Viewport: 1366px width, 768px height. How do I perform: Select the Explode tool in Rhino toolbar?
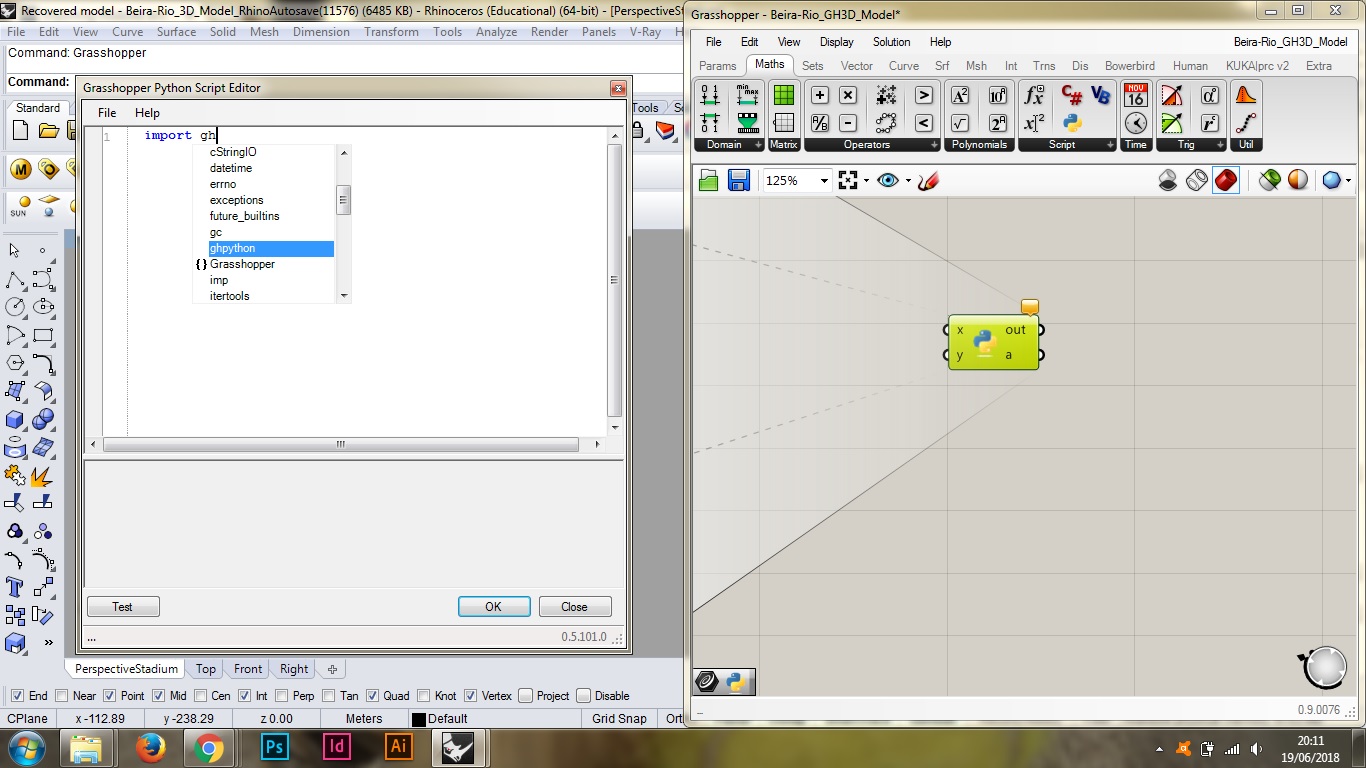(43, 475)
